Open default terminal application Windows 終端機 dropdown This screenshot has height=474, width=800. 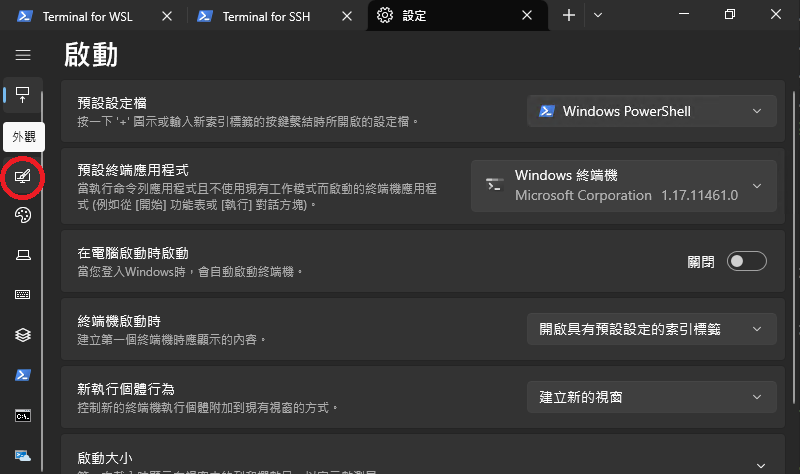(623, 186)
